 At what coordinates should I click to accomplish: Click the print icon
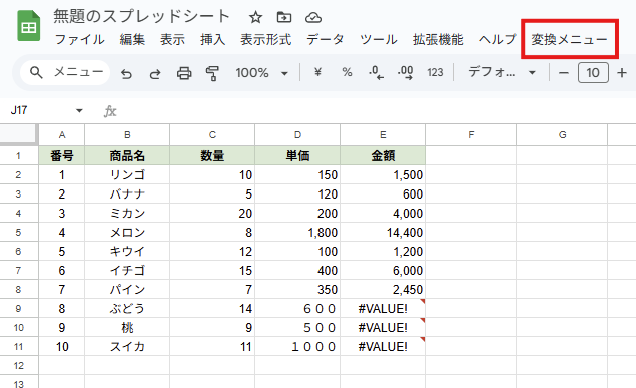tap(184, 73)
